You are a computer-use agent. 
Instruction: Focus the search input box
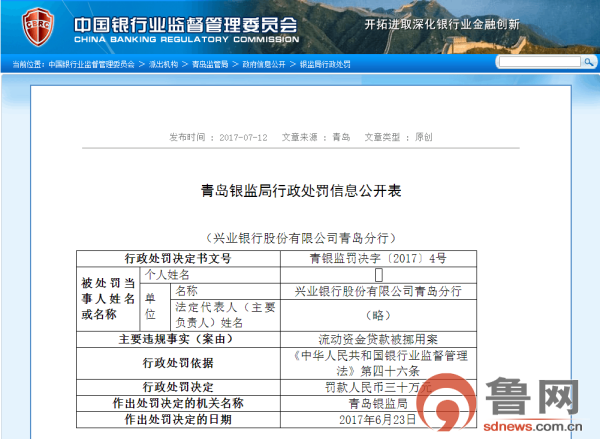tap(540, 62)
